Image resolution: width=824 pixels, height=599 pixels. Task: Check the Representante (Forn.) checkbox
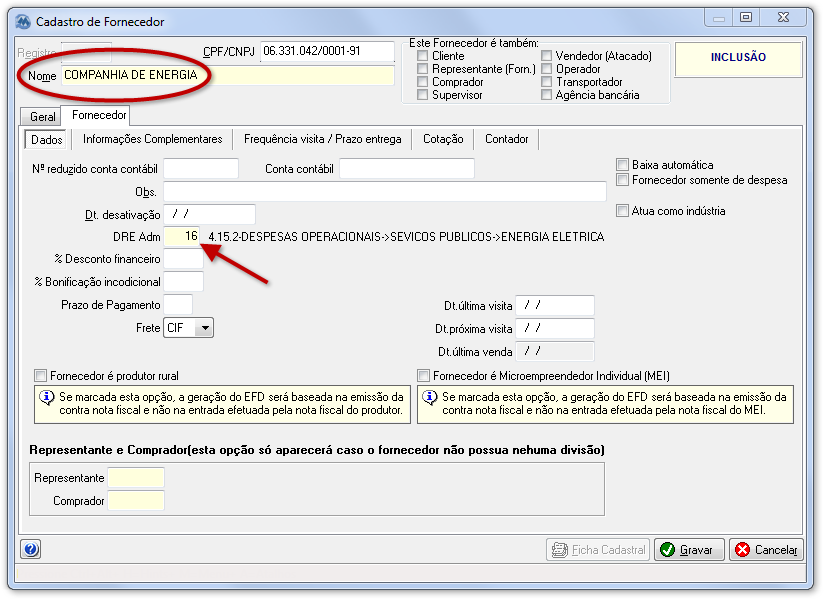click(x=423, y=68)
